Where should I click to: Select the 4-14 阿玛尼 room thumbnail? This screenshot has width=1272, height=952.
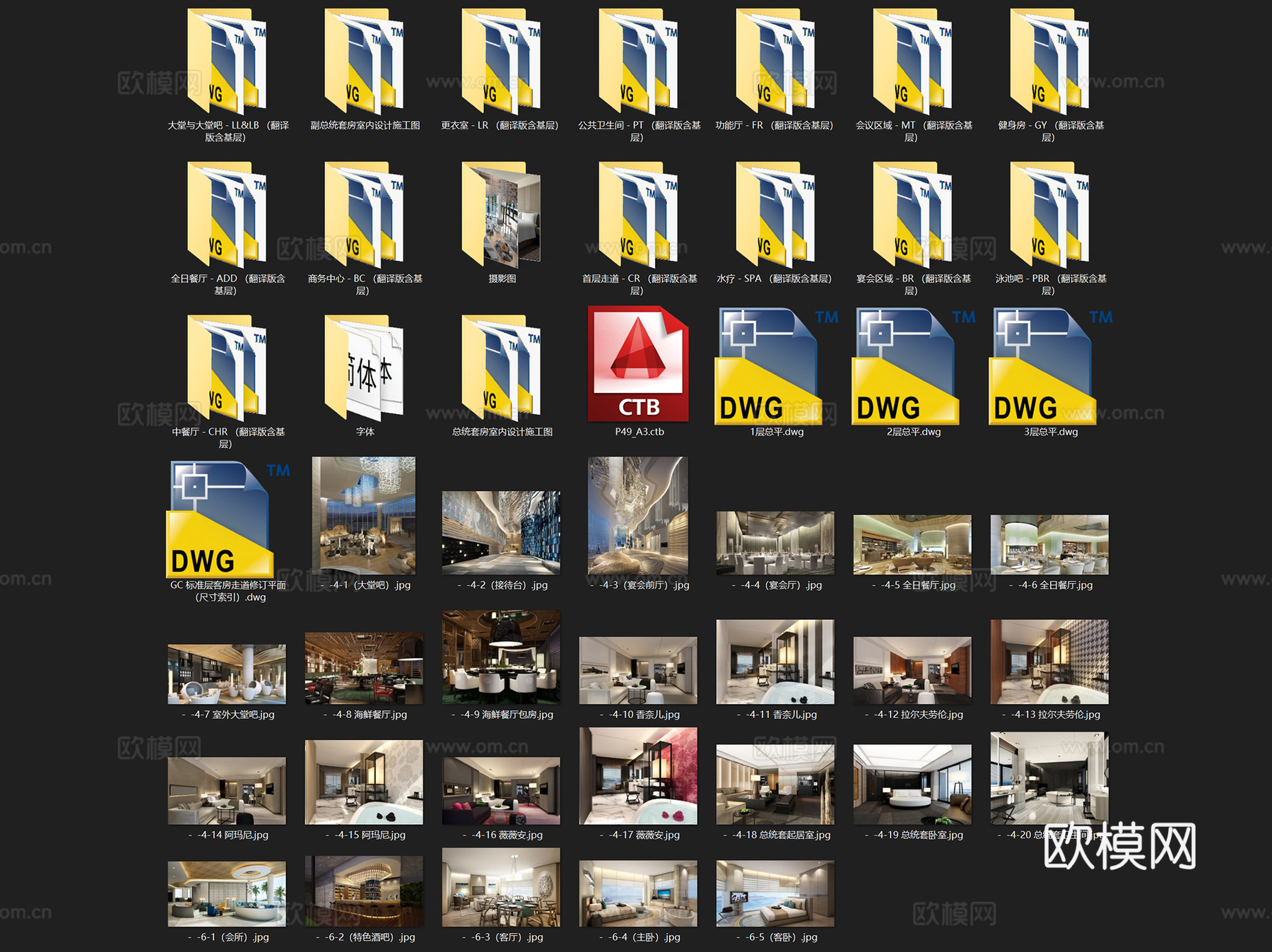coord(227,791)
